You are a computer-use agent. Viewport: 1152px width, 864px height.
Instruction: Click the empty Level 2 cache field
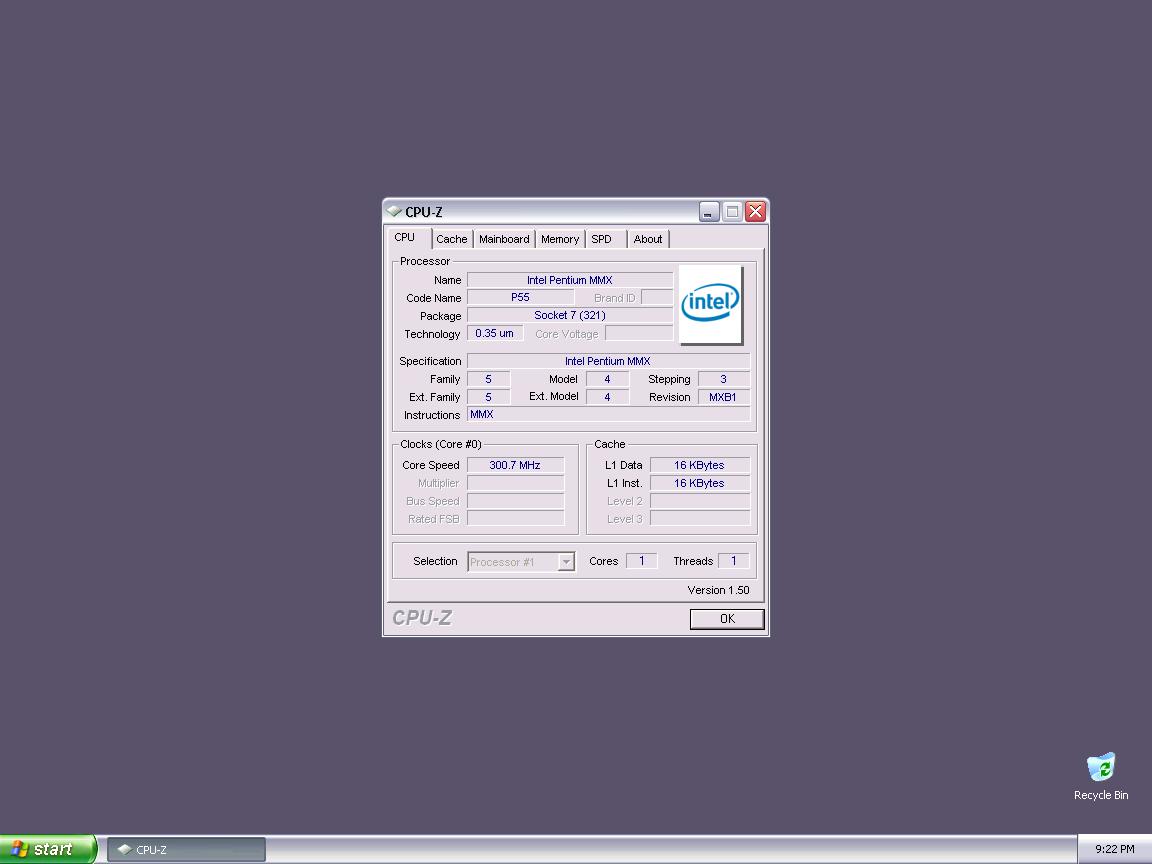tap(699, 501)
